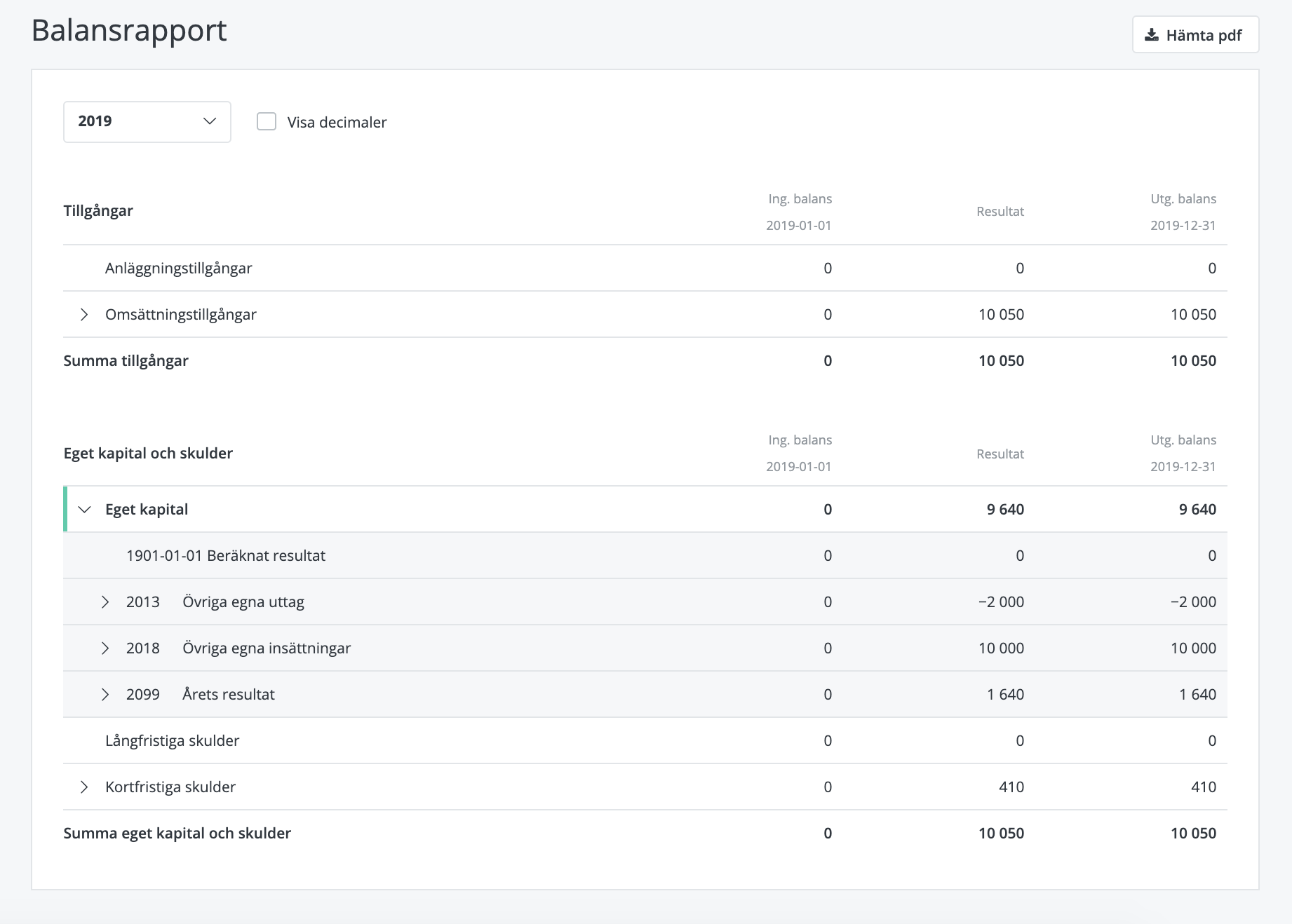This screenshot has height=924, width=1292.
Task: Expand the Omsättningstillgångar row chevron
Action: pos(84,315)
